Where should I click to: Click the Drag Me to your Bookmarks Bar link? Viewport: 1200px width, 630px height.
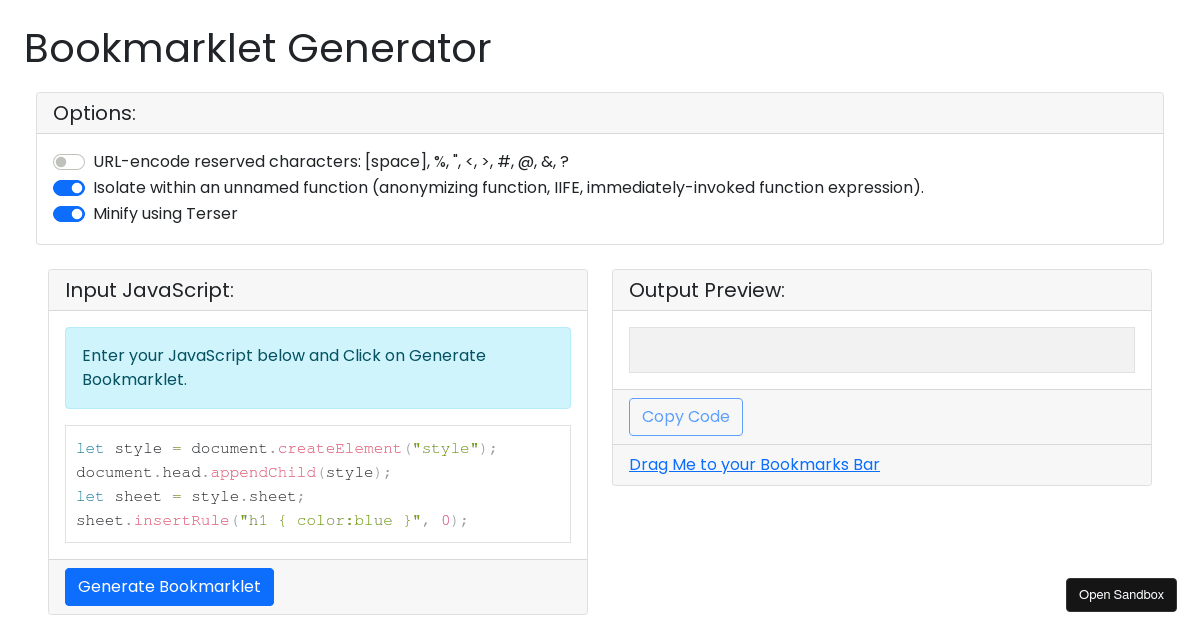[754, 465]
